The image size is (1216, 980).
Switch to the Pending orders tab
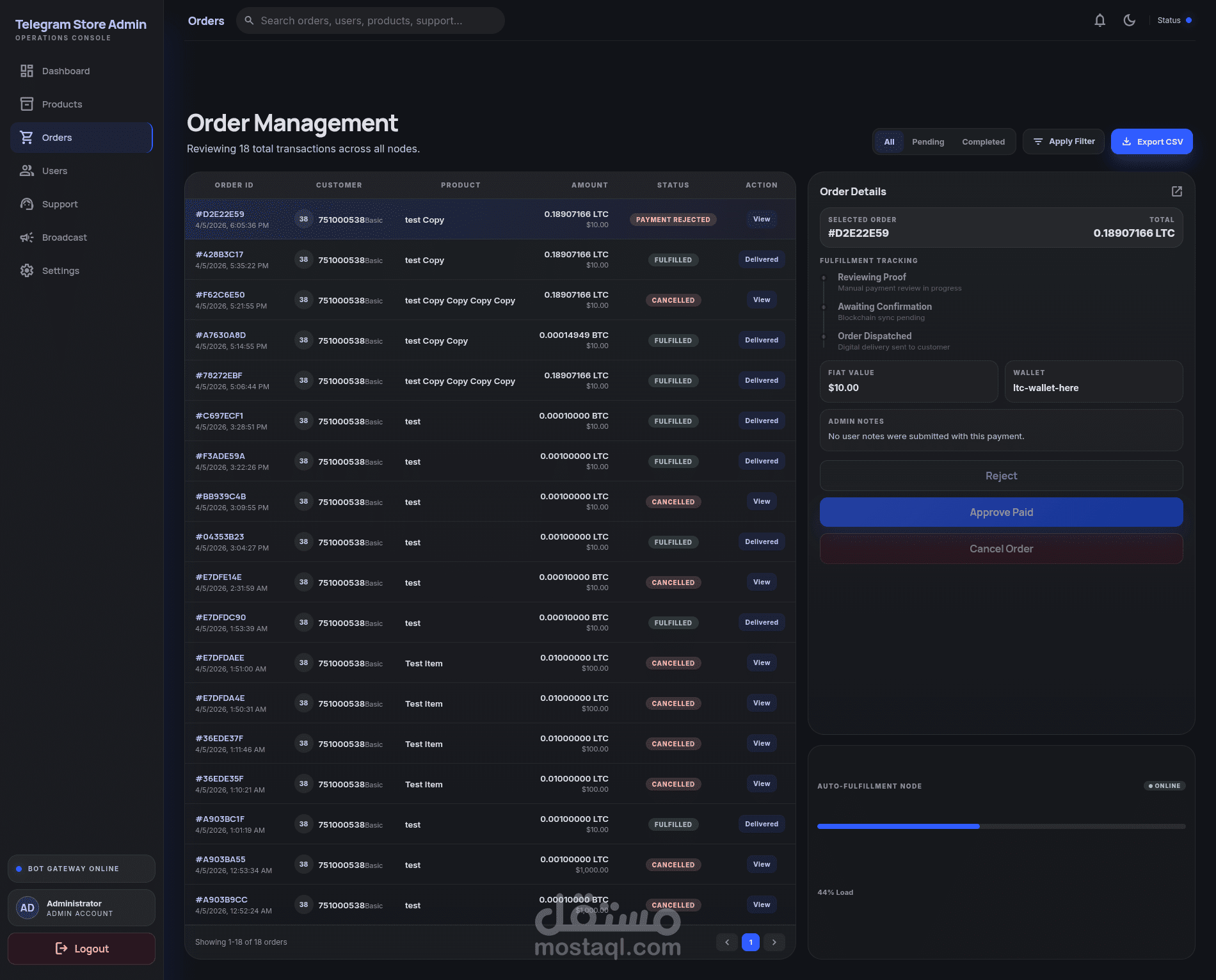coord(928,142)
